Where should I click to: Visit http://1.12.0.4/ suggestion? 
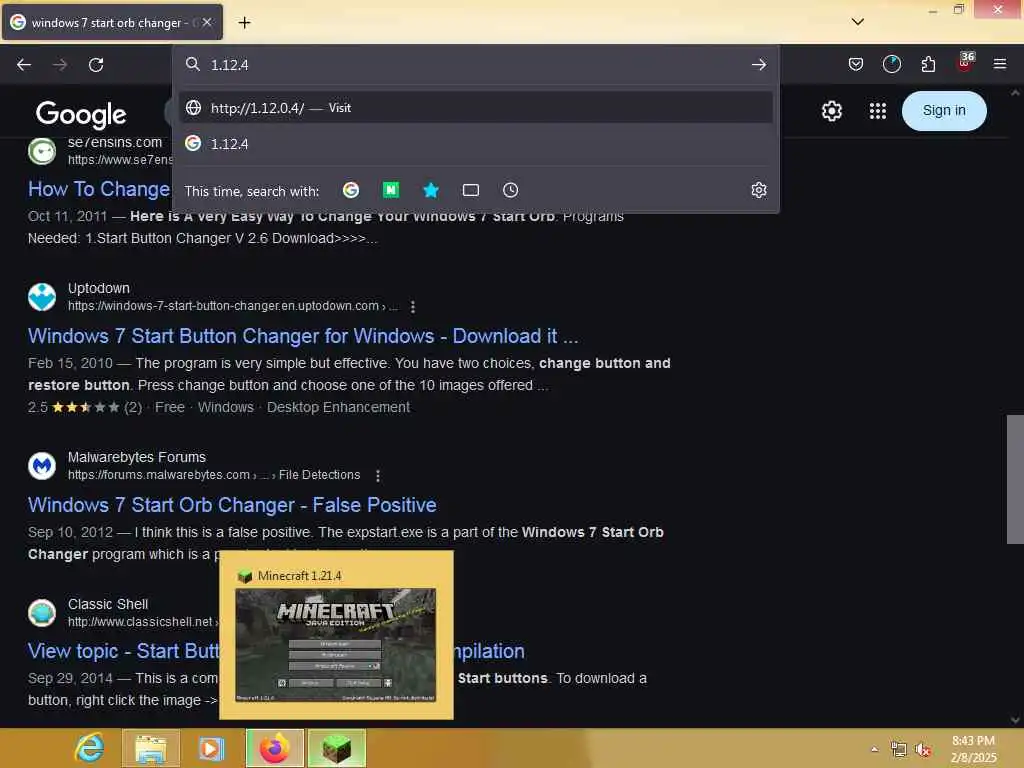475,108
